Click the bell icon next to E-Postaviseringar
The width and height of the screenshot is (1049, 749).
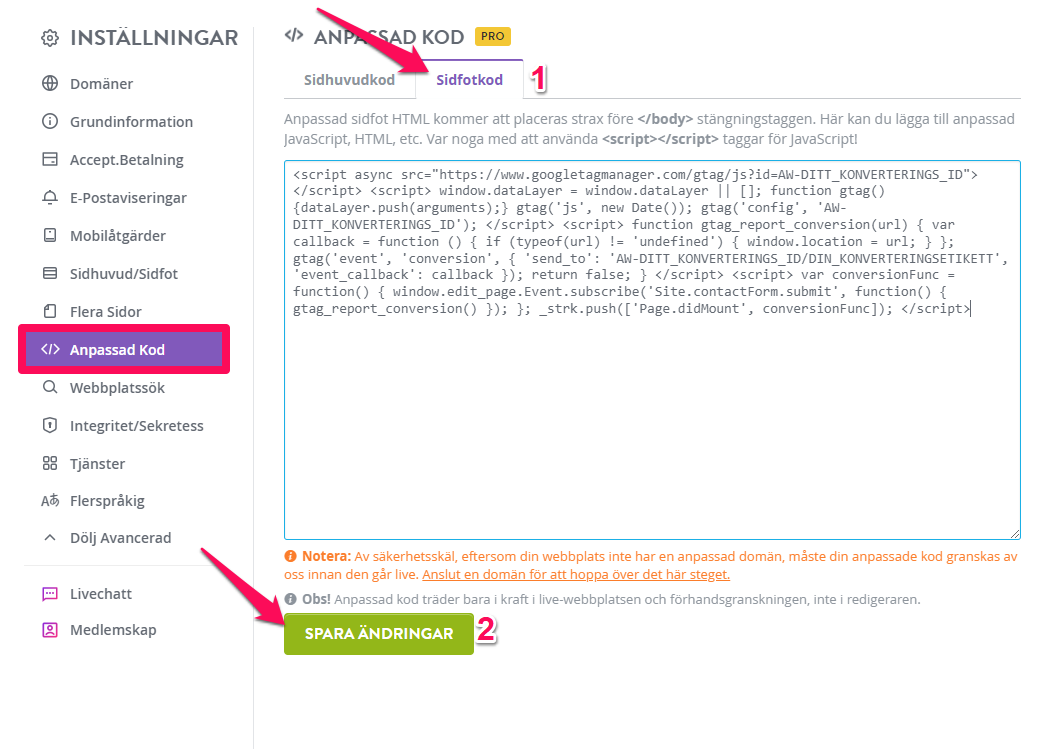tap(50, 197)
